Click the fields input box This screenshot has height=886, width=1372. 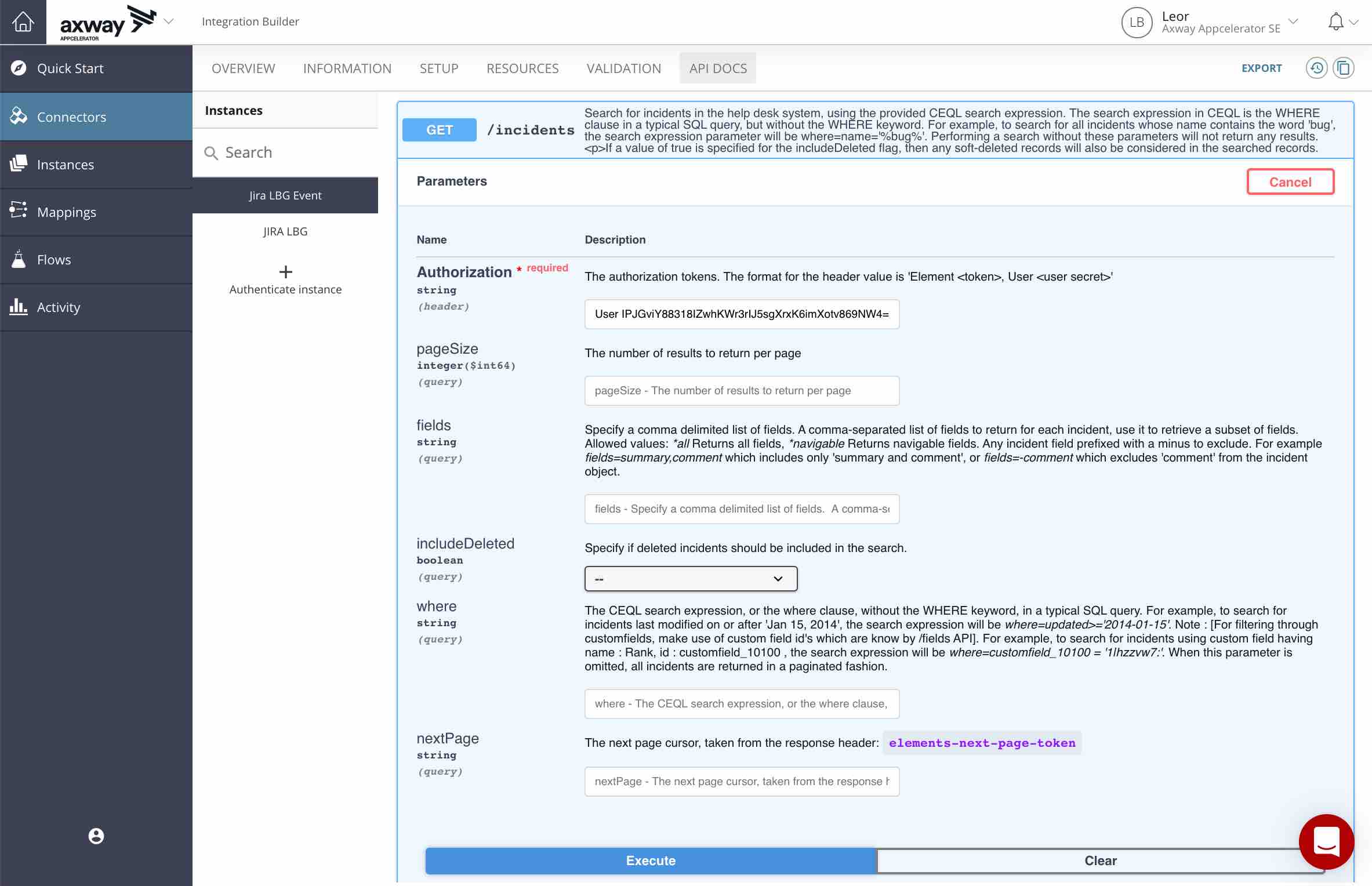pyautogui.click(x=742, y=509)
